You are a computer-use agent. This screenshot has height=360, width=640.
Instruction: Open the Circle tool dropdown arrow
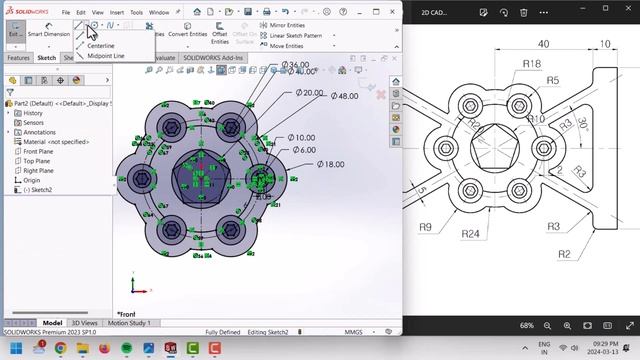point(102,25)
